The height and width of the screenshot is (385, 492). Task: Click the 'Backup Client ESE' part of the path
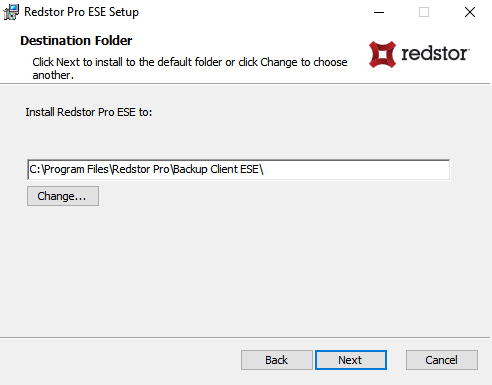click(x=216, y=169)
